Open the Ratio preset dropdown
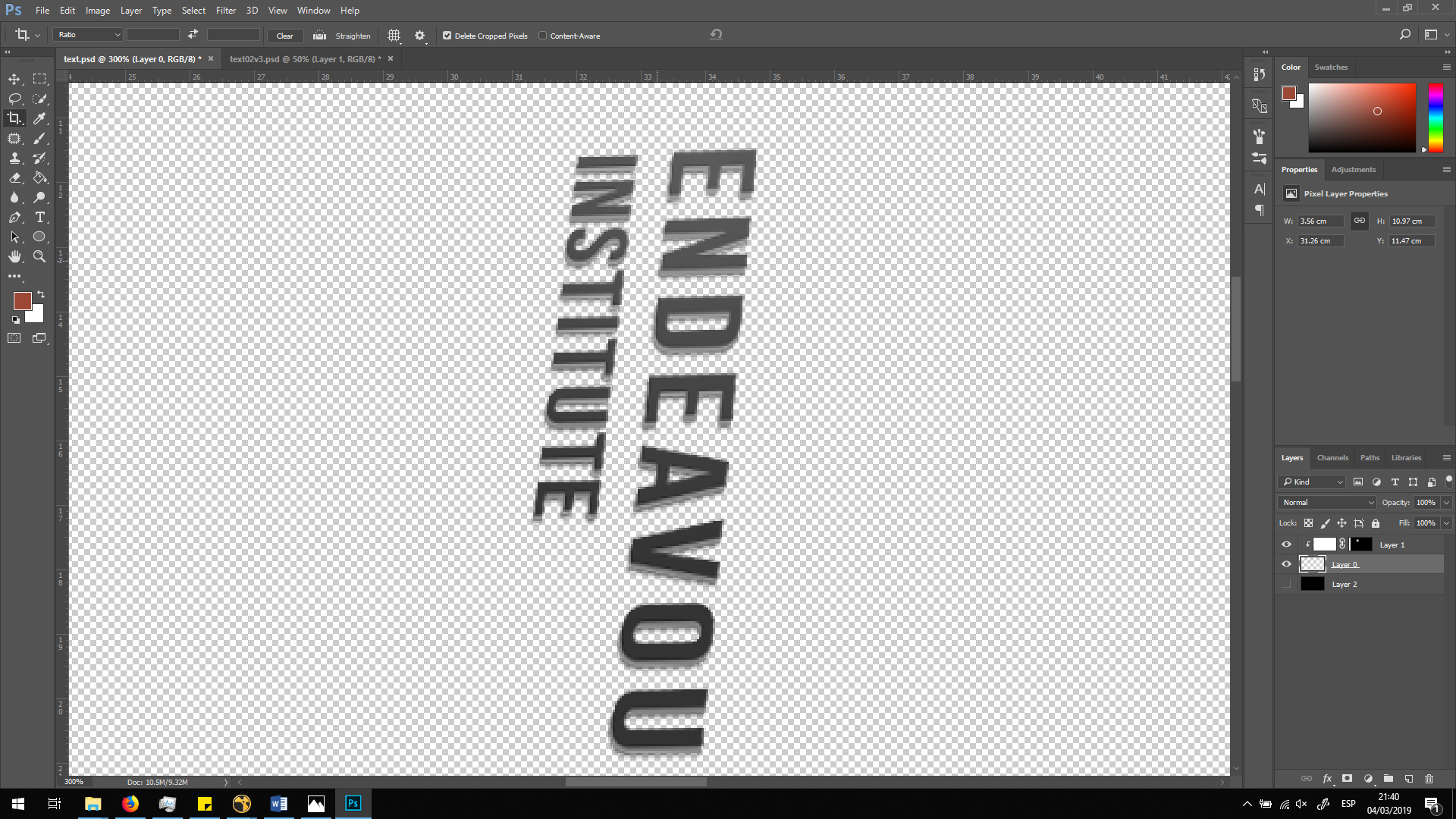The width and height of the screenshot is (1456, 819). [x=88, y=35]
